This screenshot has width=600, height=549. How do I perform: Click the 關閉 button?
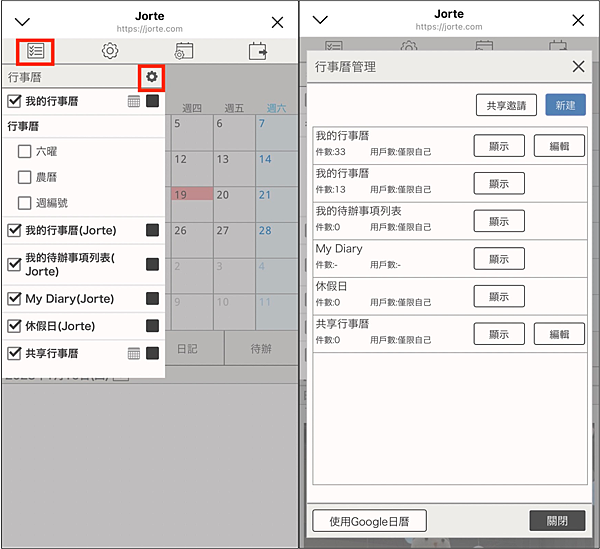tap(557, 521)
